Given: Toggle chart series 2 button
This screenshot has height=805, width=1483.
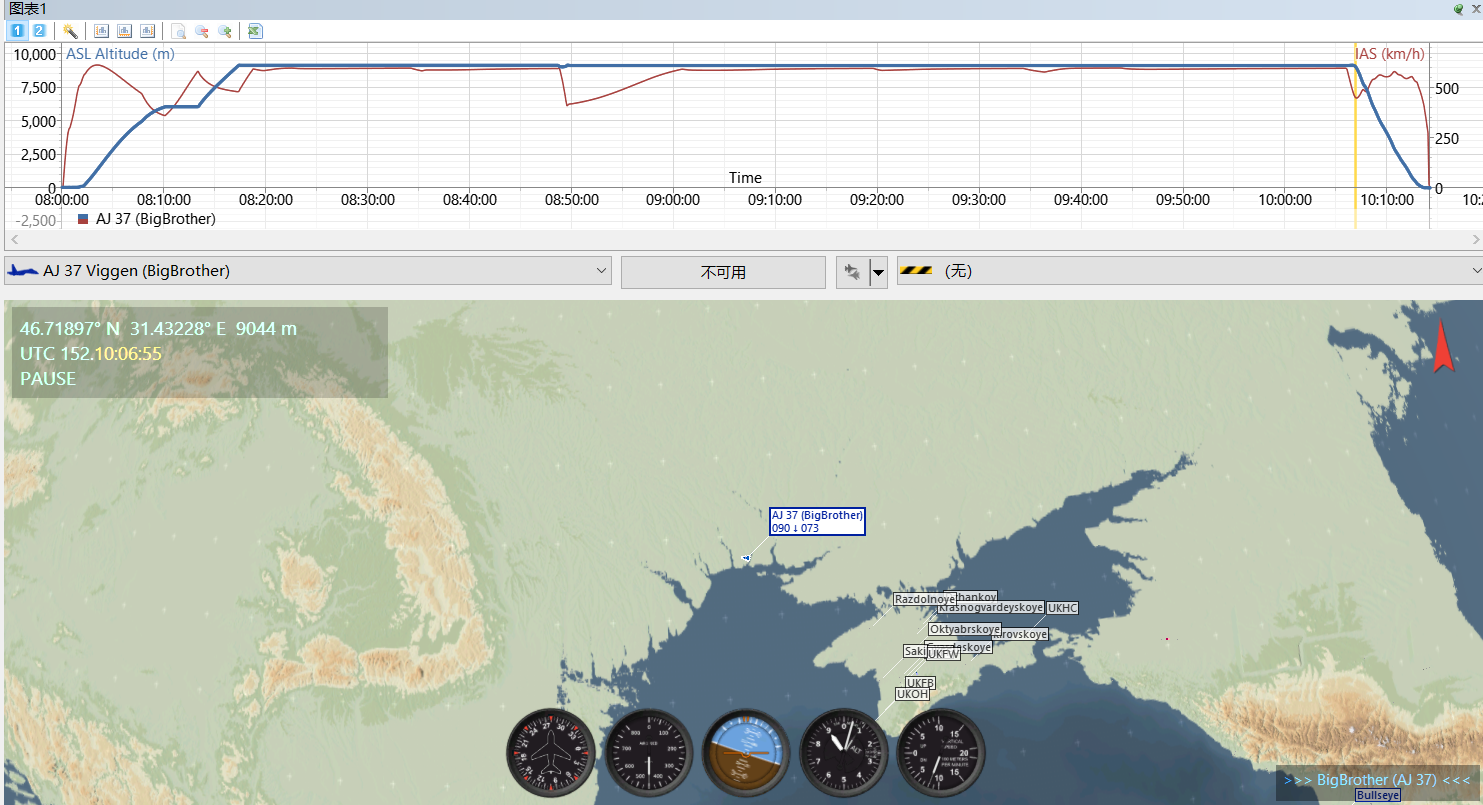Looking at the screenshot, I should pos(39,31).
